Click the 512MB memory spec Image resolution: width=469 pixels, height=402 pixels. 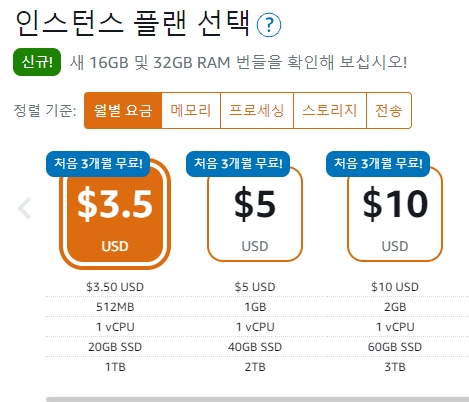click(x=115, y=307)
